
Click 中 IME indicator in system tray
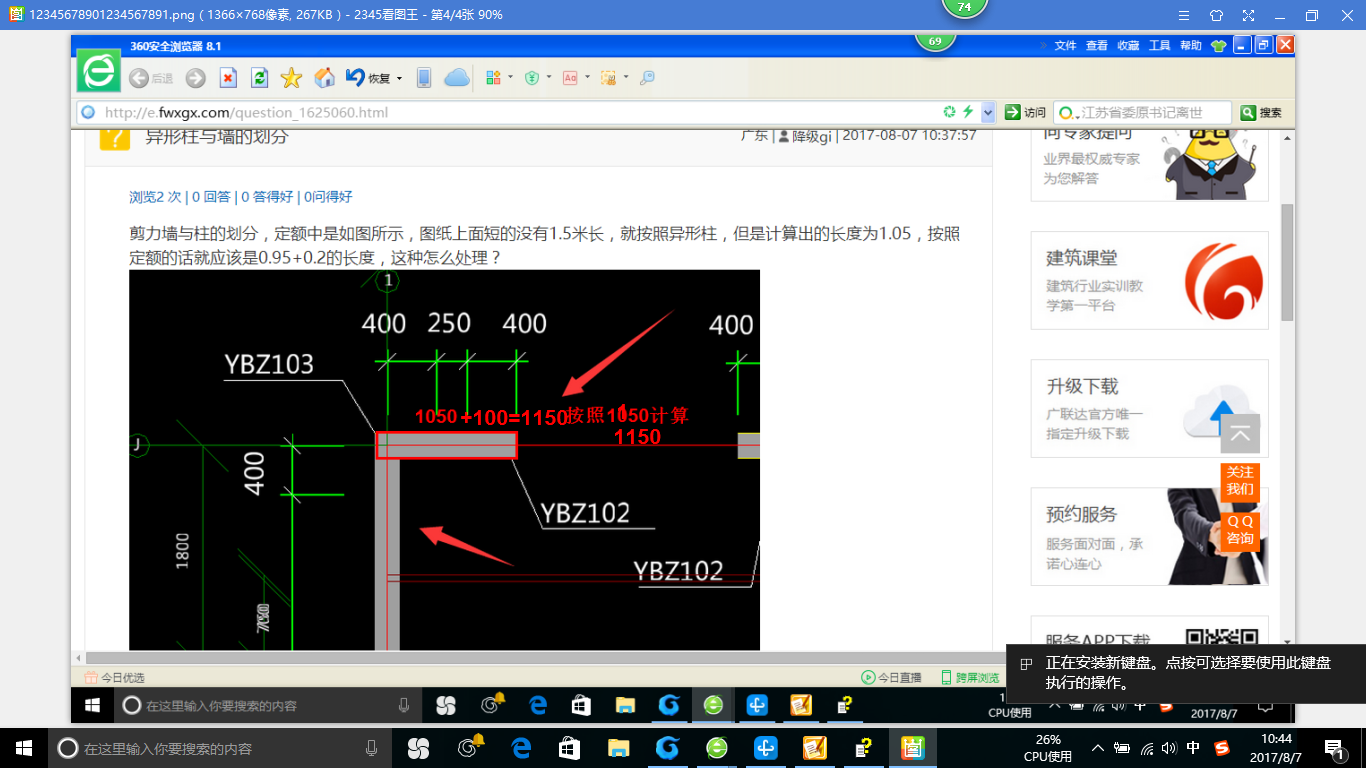pos(1193,748)
